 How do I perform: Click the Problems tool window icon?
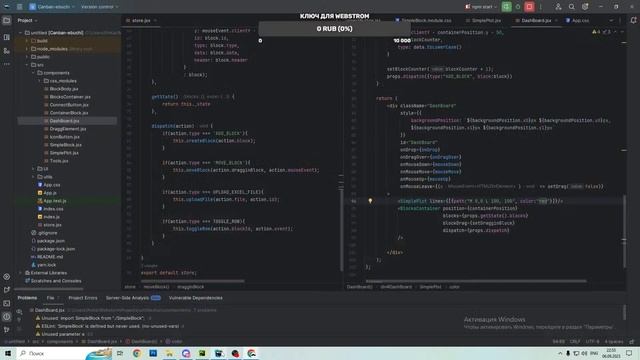[x=7, y=317]
